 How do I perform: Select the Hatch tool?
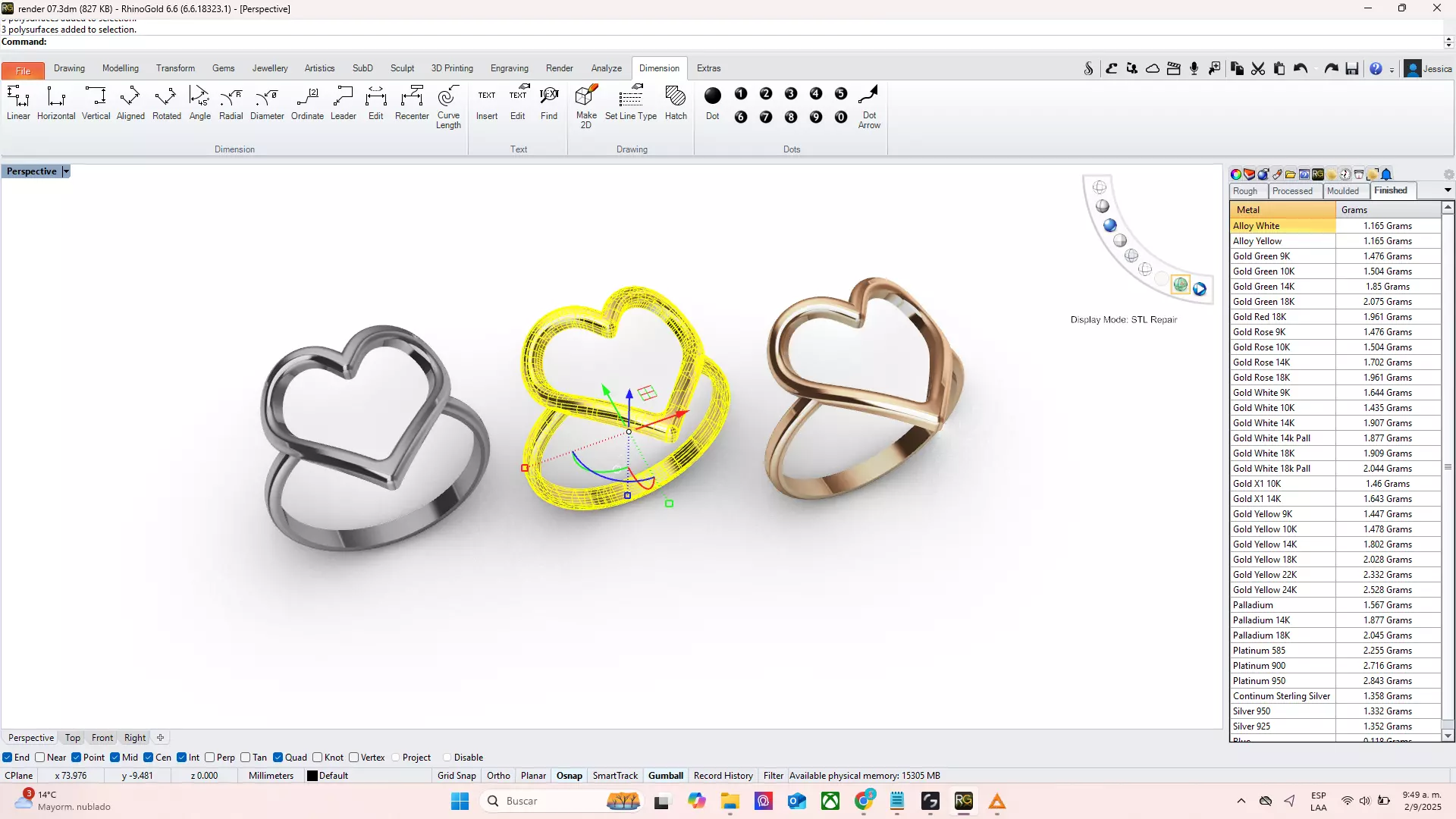676,102
